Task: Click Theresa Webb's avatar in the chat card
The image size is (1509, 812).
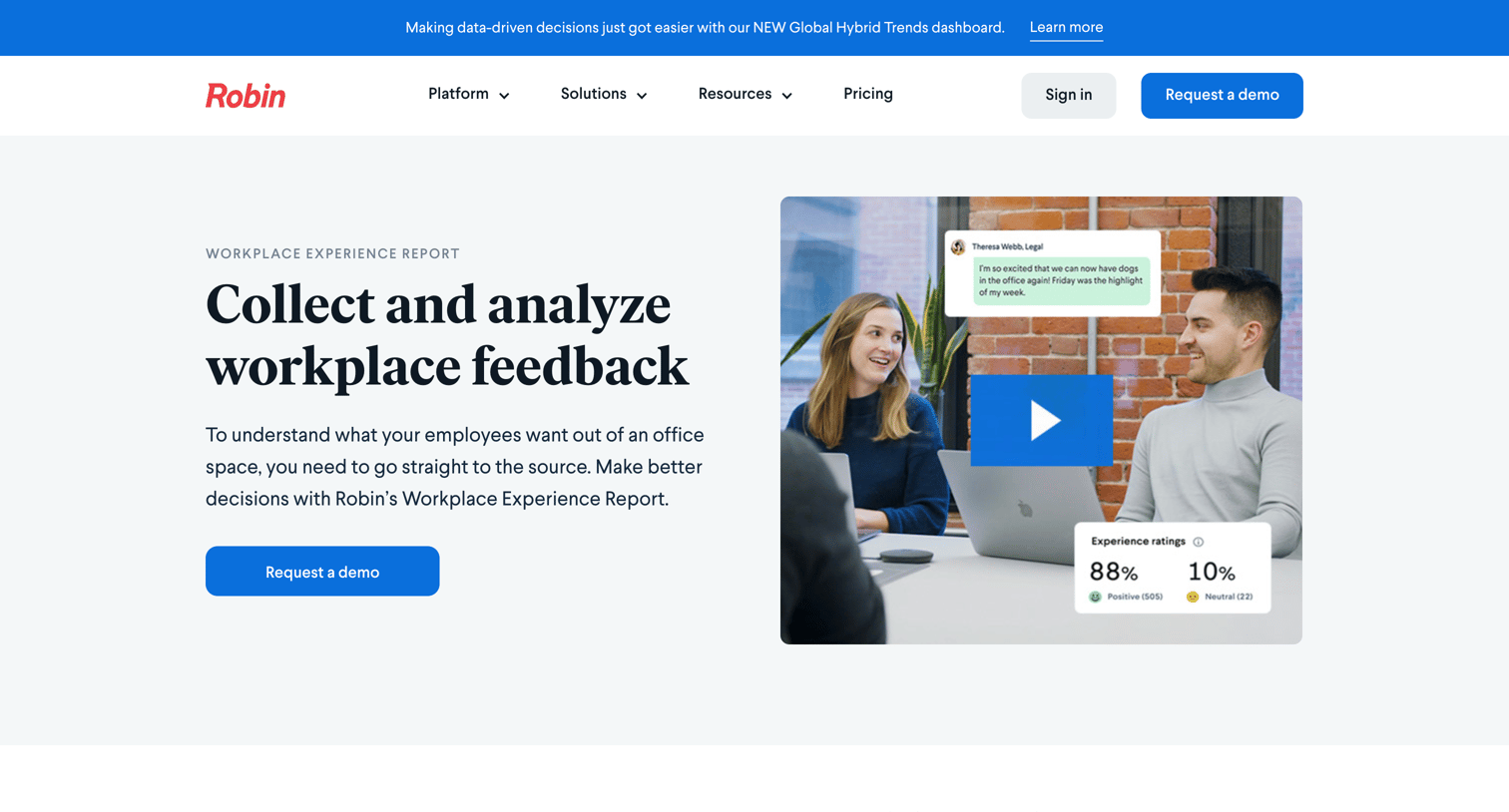Action: coord(958,246)
